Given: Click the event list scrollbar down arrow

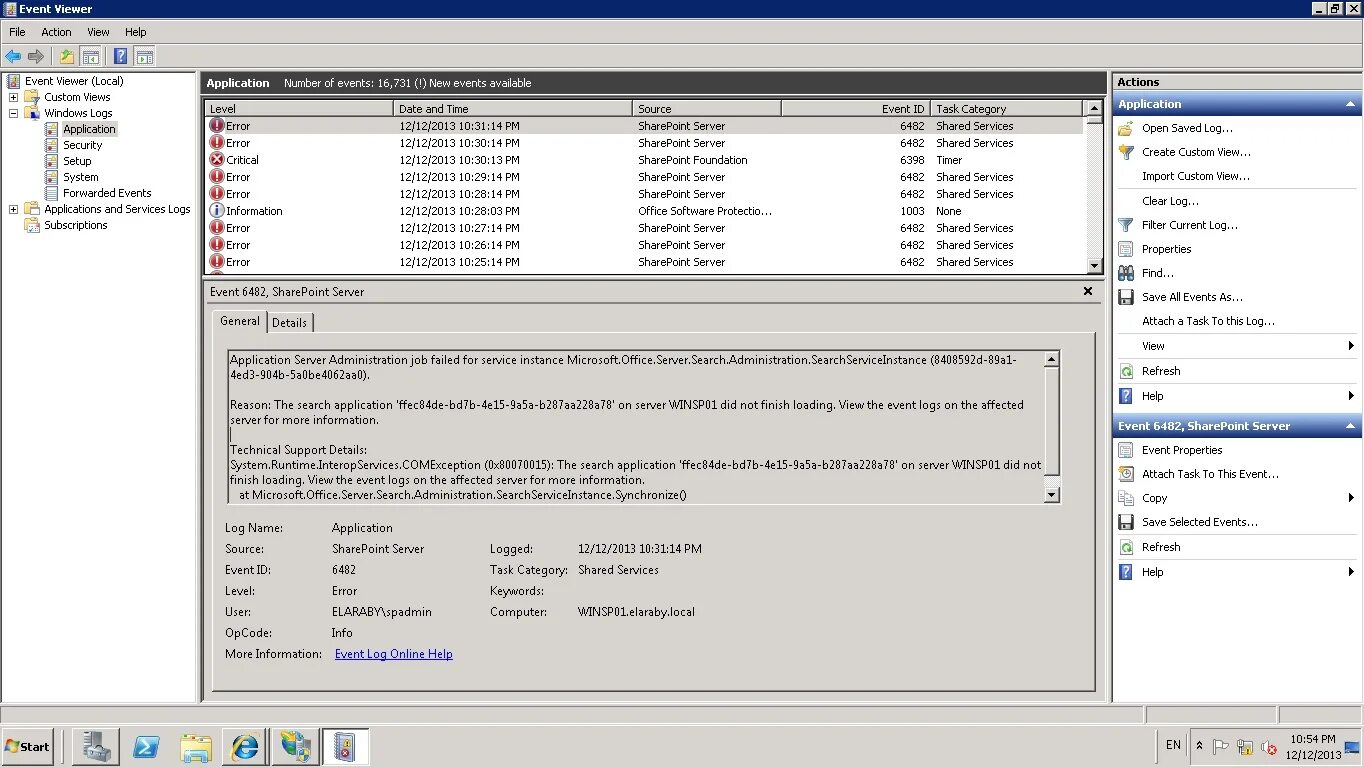Looking at the screenshot, I should 1094,266.
